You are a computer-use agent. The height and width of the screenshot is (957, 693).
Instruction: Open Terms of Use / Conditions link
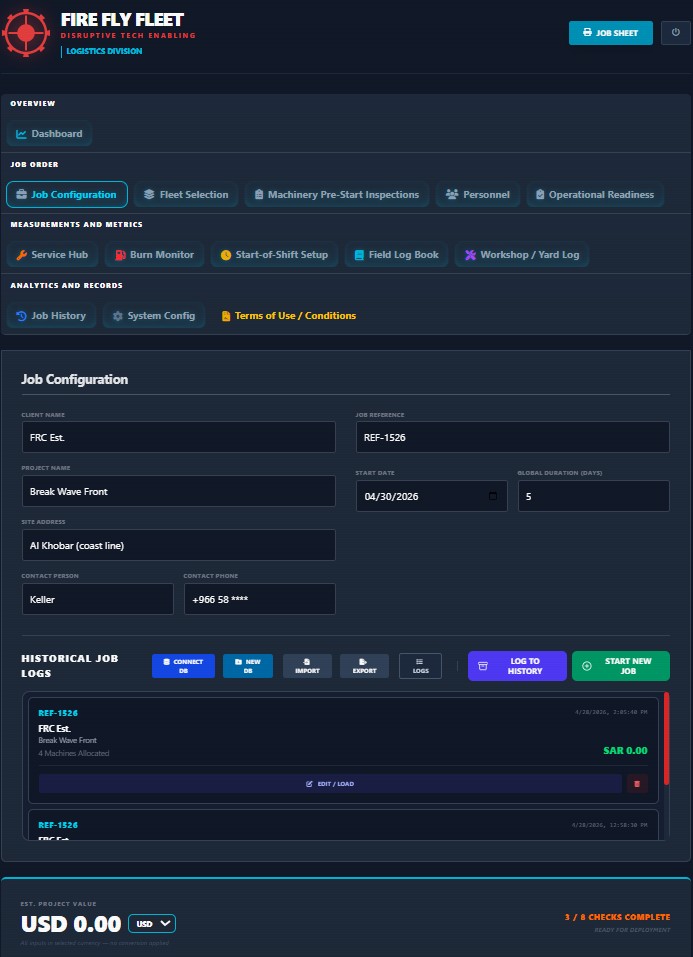[x=288, y=316]
